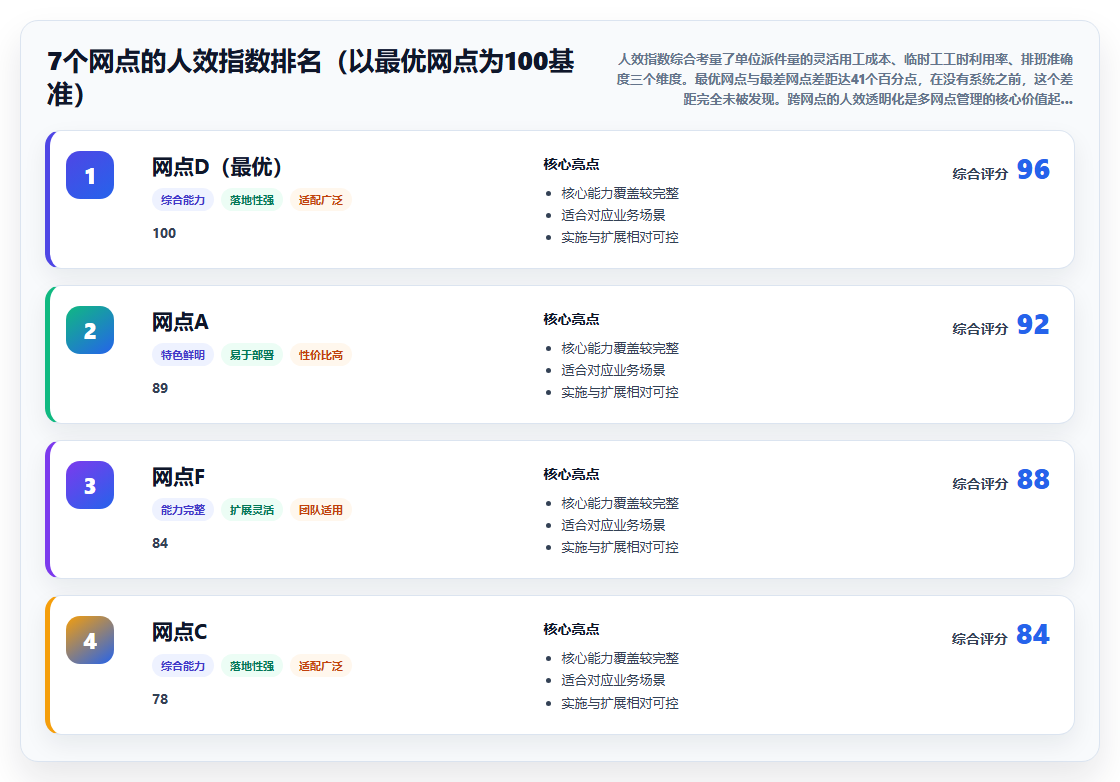Screen dimensions: 1120x782
Task: Click 实施与扩展相对可控 bullet in 网点D card
Action: pyautogui.click(x=620, y=237)
